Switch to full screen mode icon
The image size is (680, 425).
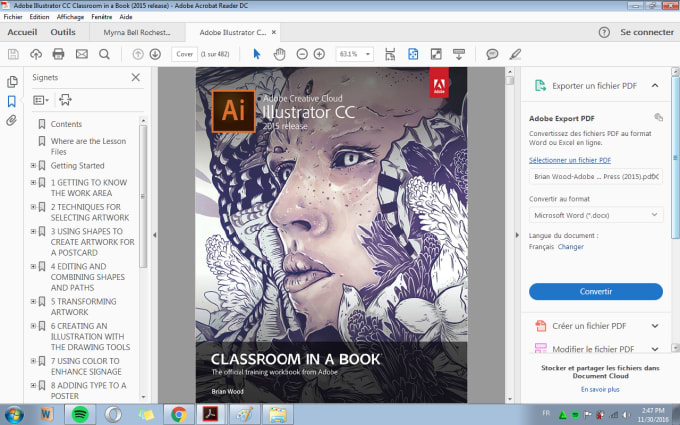(436, 54)
